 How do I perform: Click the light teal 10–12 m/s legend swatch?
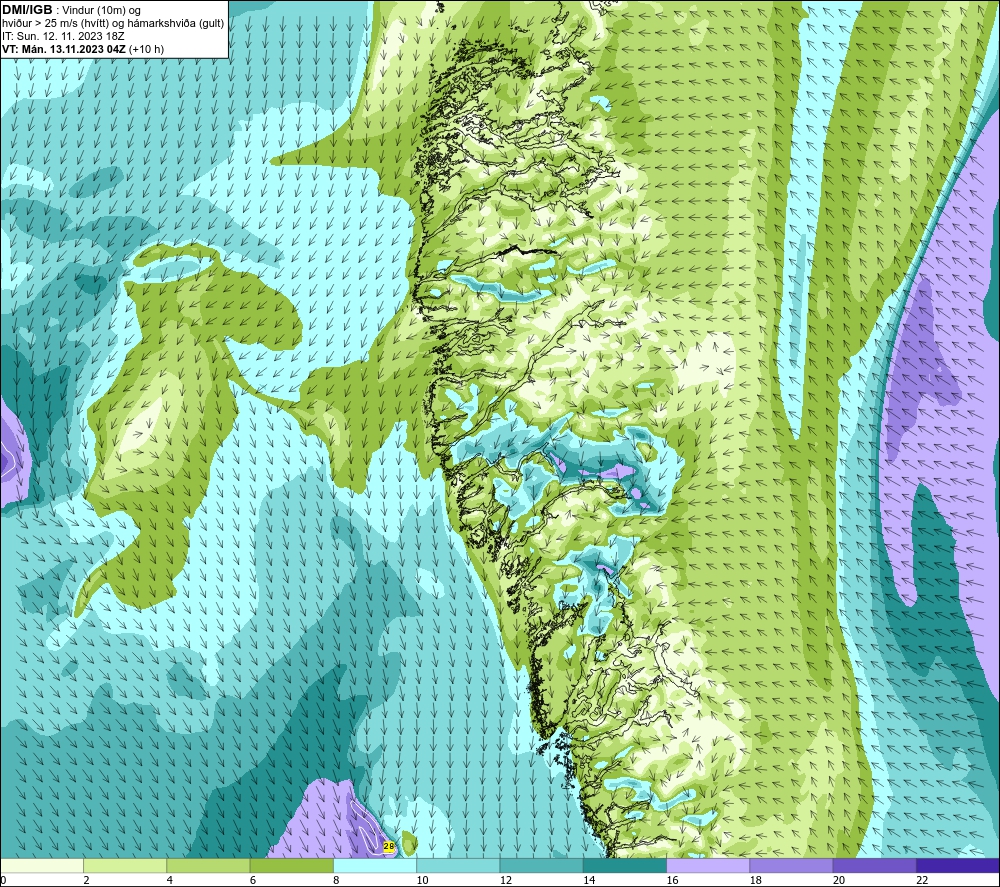pyautogui.click(x=459, y=865)
